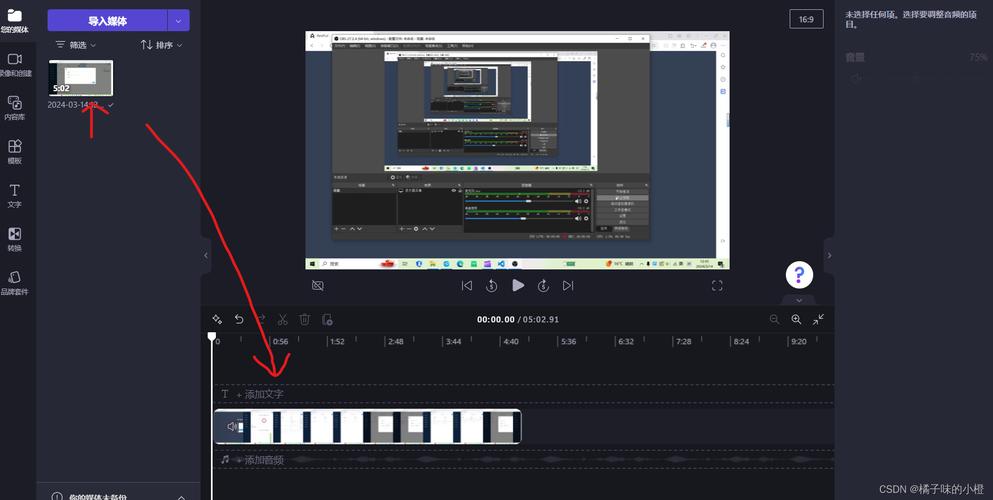Zoom in the timeline with the plus magnifier
This screenshot has height=500, width=993.
click(x=796, y=319)
